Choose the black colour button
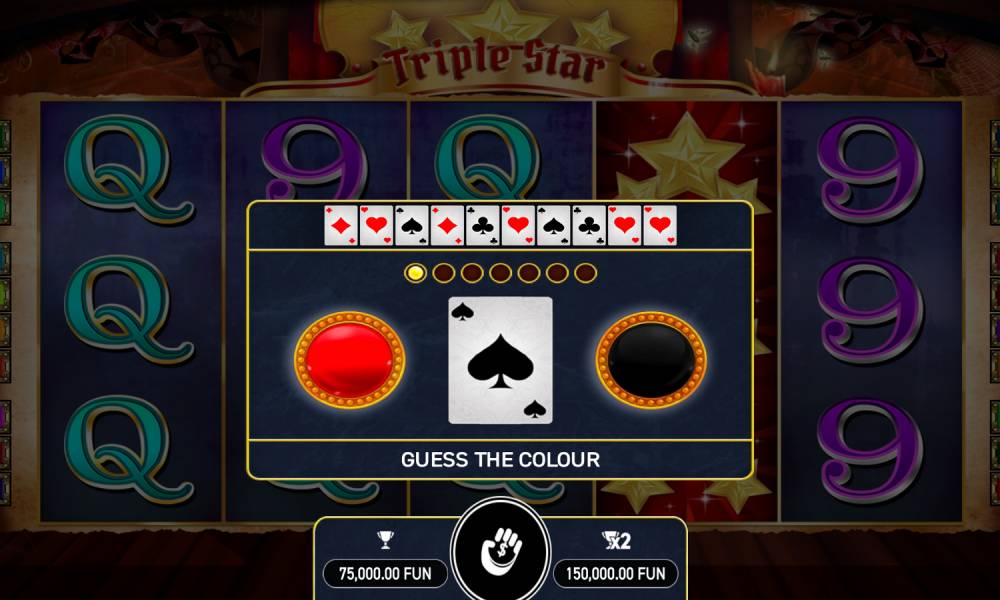This screenshot has width=1000, height=600. point(651,360)
